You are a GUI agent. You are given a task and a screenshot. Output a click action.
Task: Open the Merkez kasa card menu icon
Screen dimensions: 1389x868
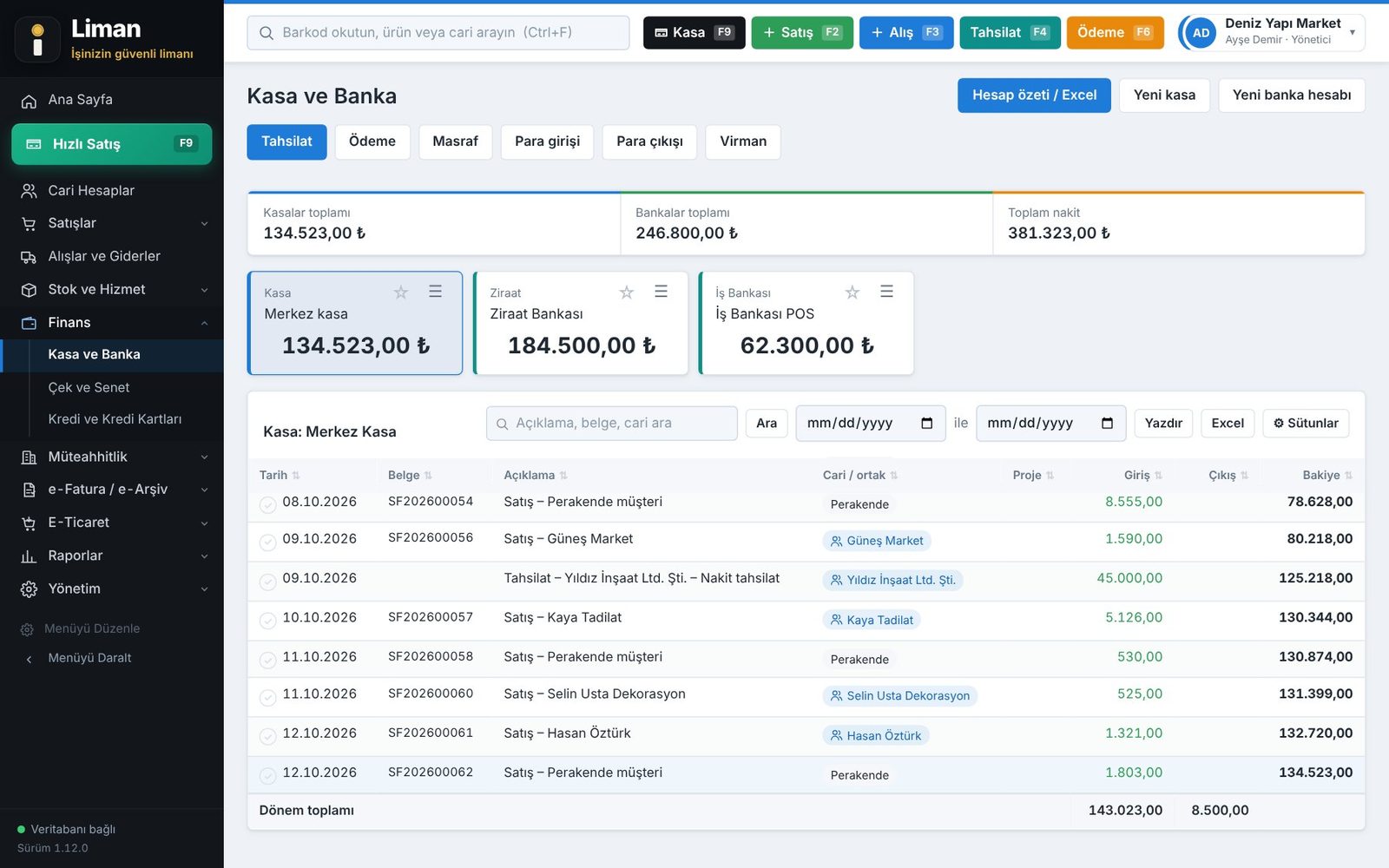pos(435,292)
